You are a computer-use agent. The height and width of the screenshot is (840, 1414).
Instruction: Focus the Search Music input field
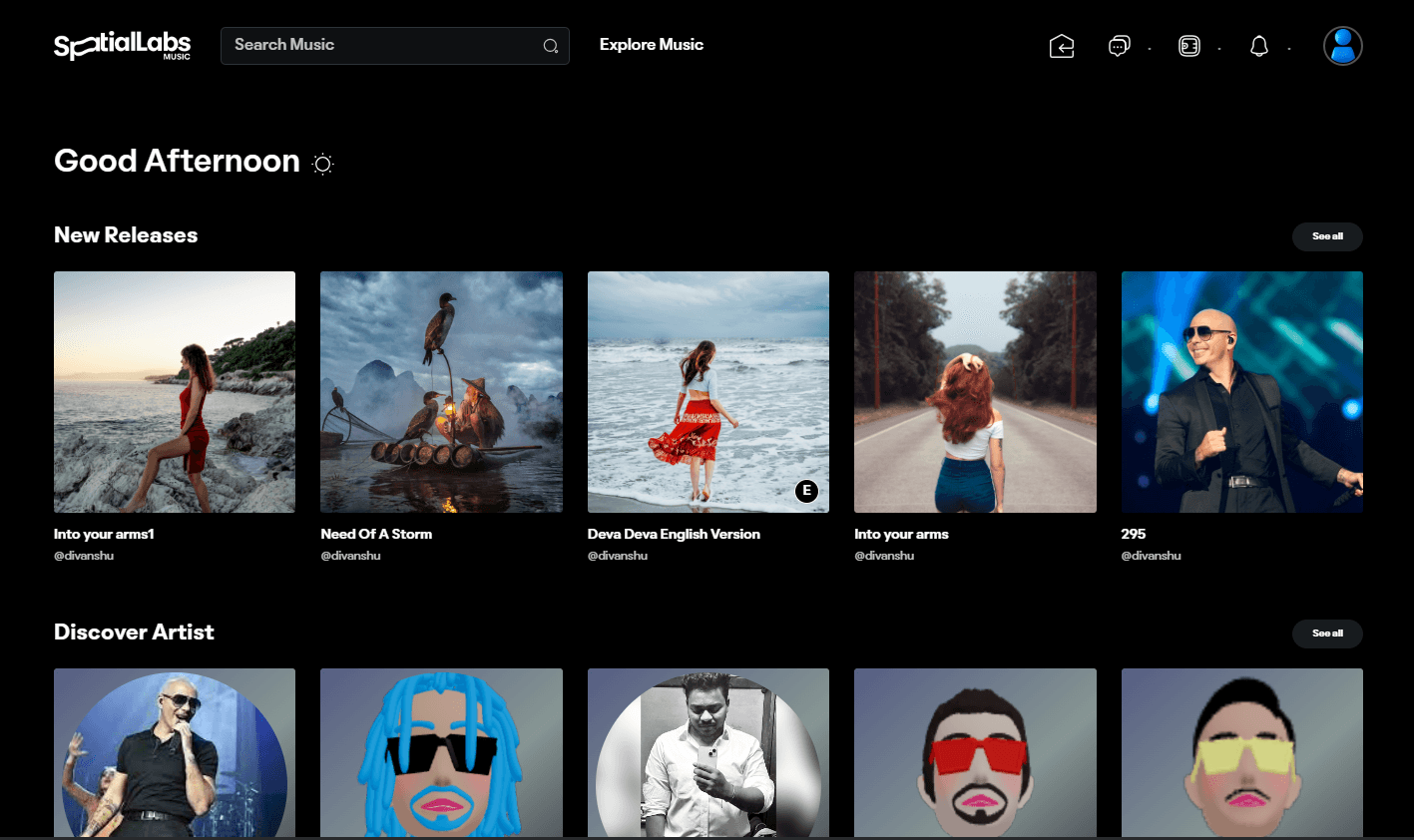[x=395, y=46]
